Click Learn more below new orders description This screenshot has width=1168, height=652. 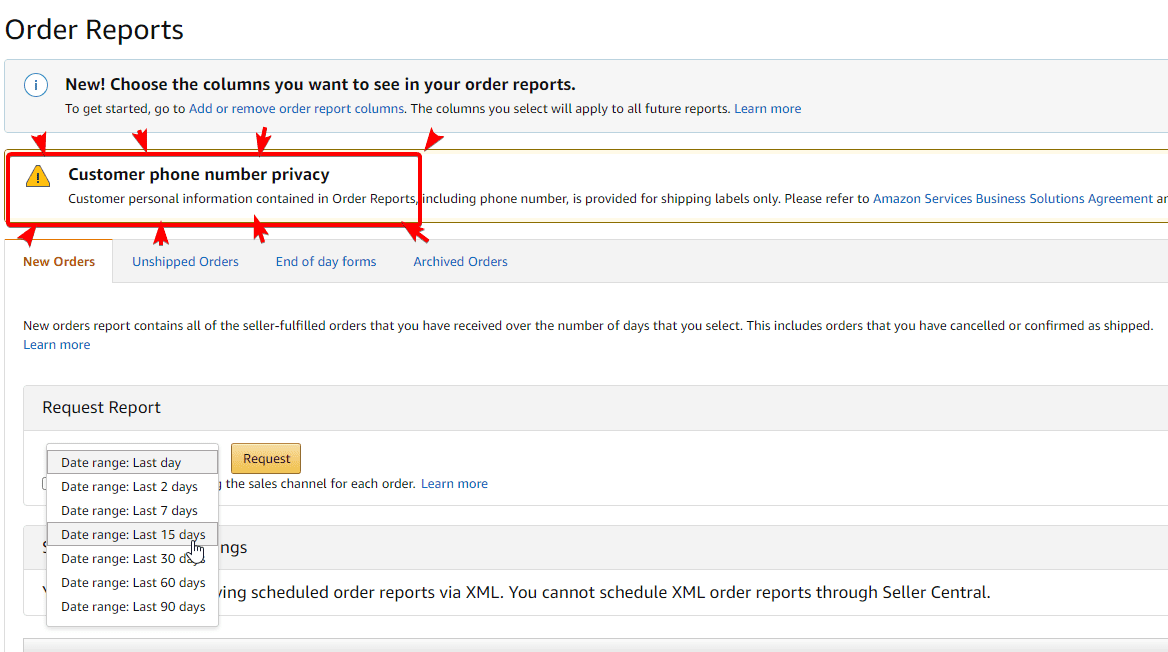pos(56,344)
